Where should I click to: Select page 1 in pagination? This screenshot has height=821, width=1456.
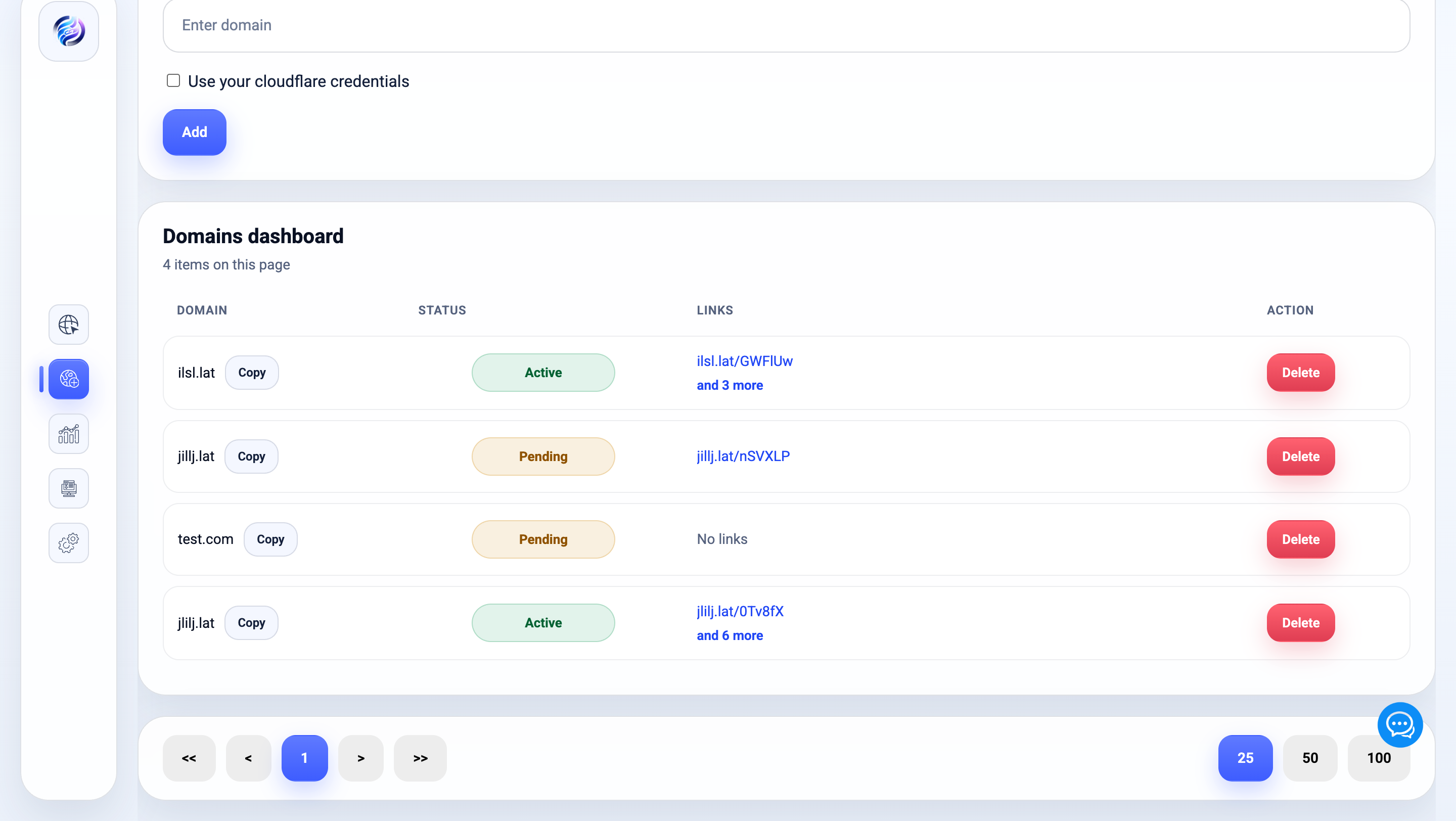tap(304, 758)
